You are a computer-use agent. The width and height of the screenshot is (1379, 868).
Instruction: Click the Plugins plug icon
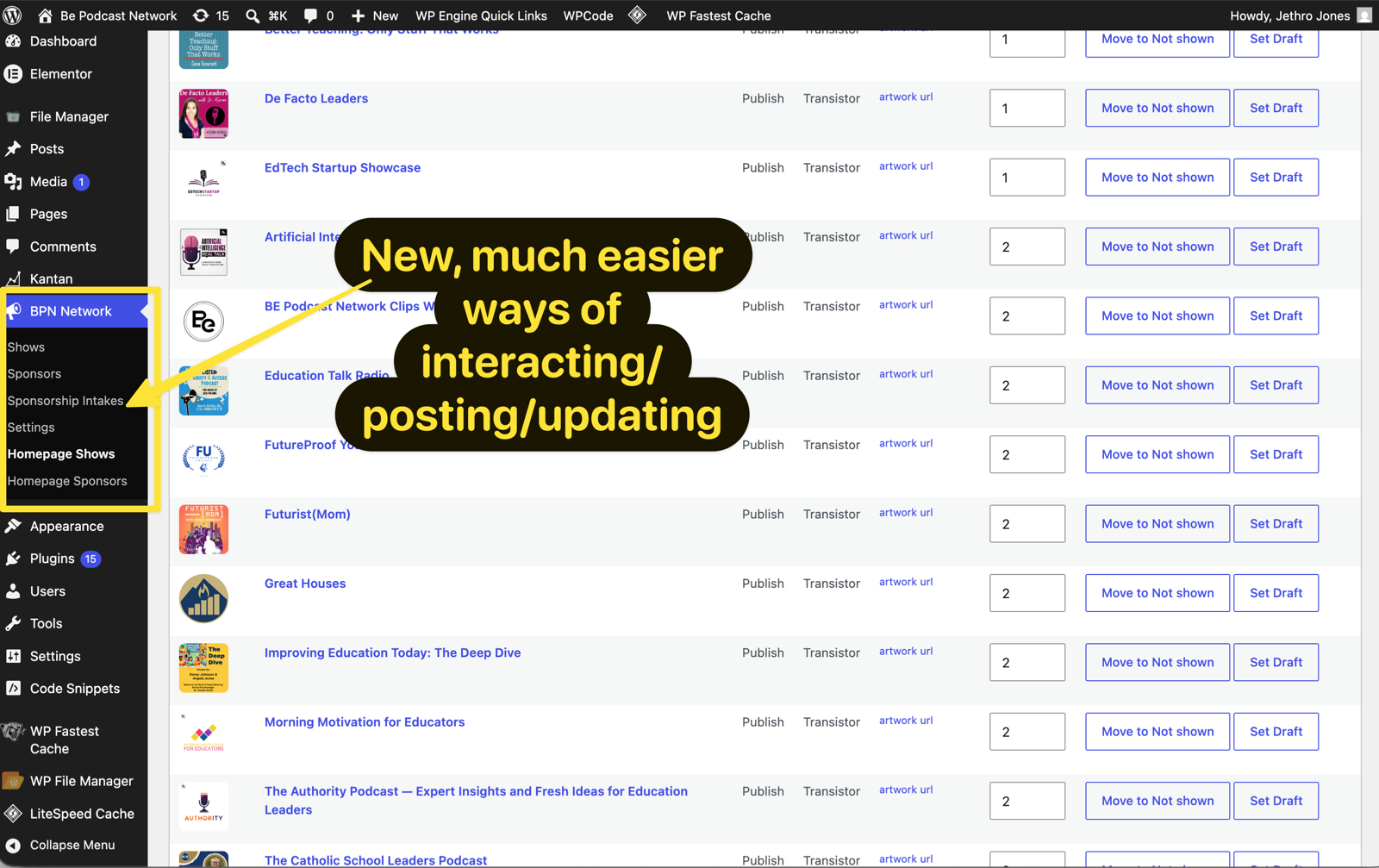click(x=13, y=559)
